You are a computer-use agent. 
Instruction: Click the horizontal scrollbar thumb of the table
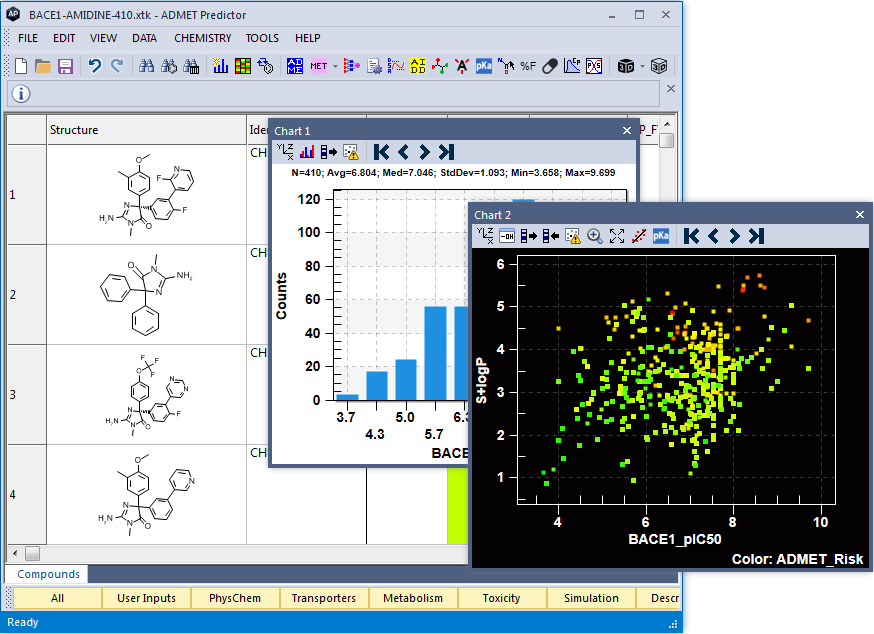click(32, 554)
